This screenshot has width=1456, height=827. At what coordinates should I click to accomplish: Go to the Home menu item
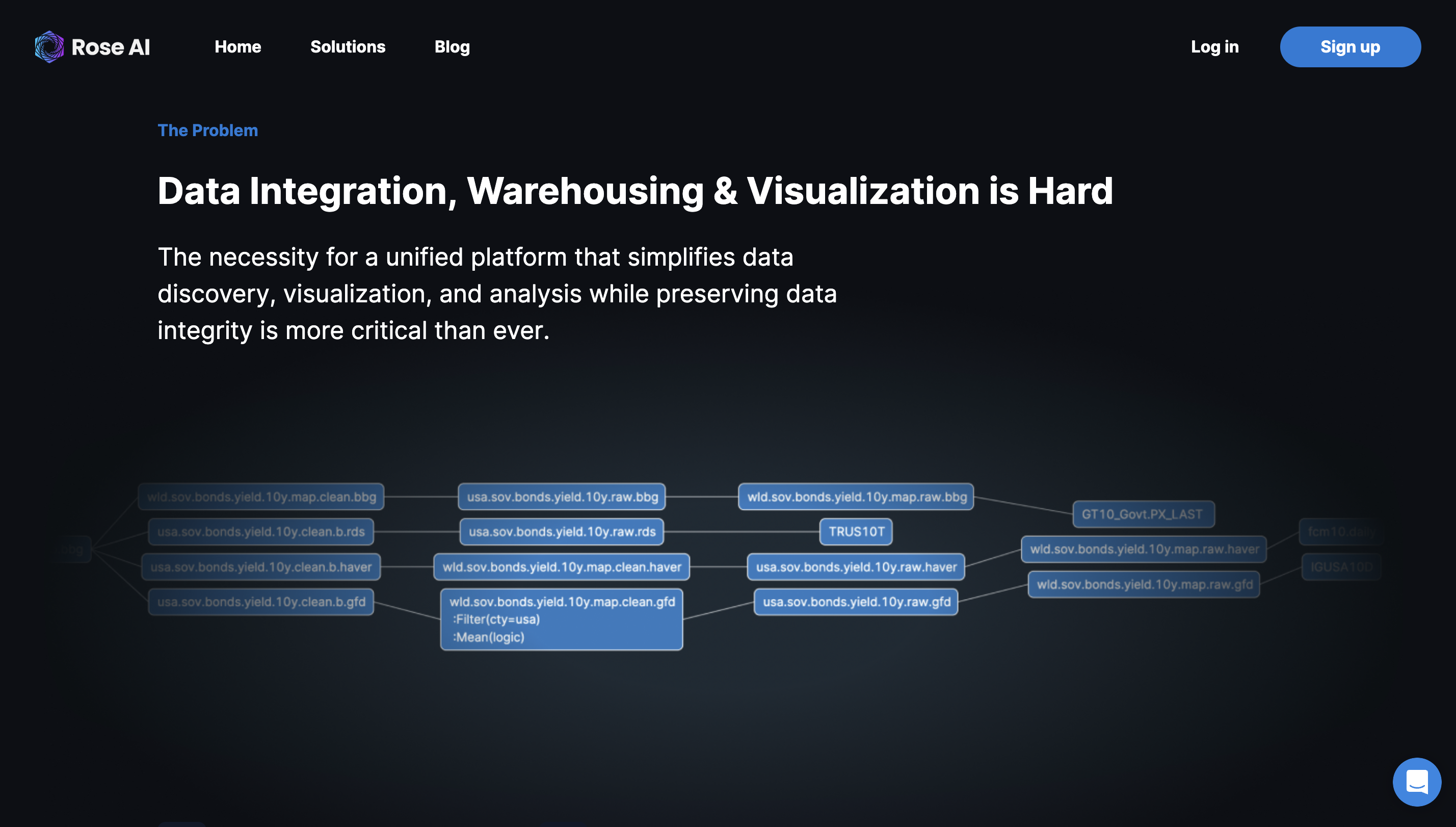pos(237,46)
